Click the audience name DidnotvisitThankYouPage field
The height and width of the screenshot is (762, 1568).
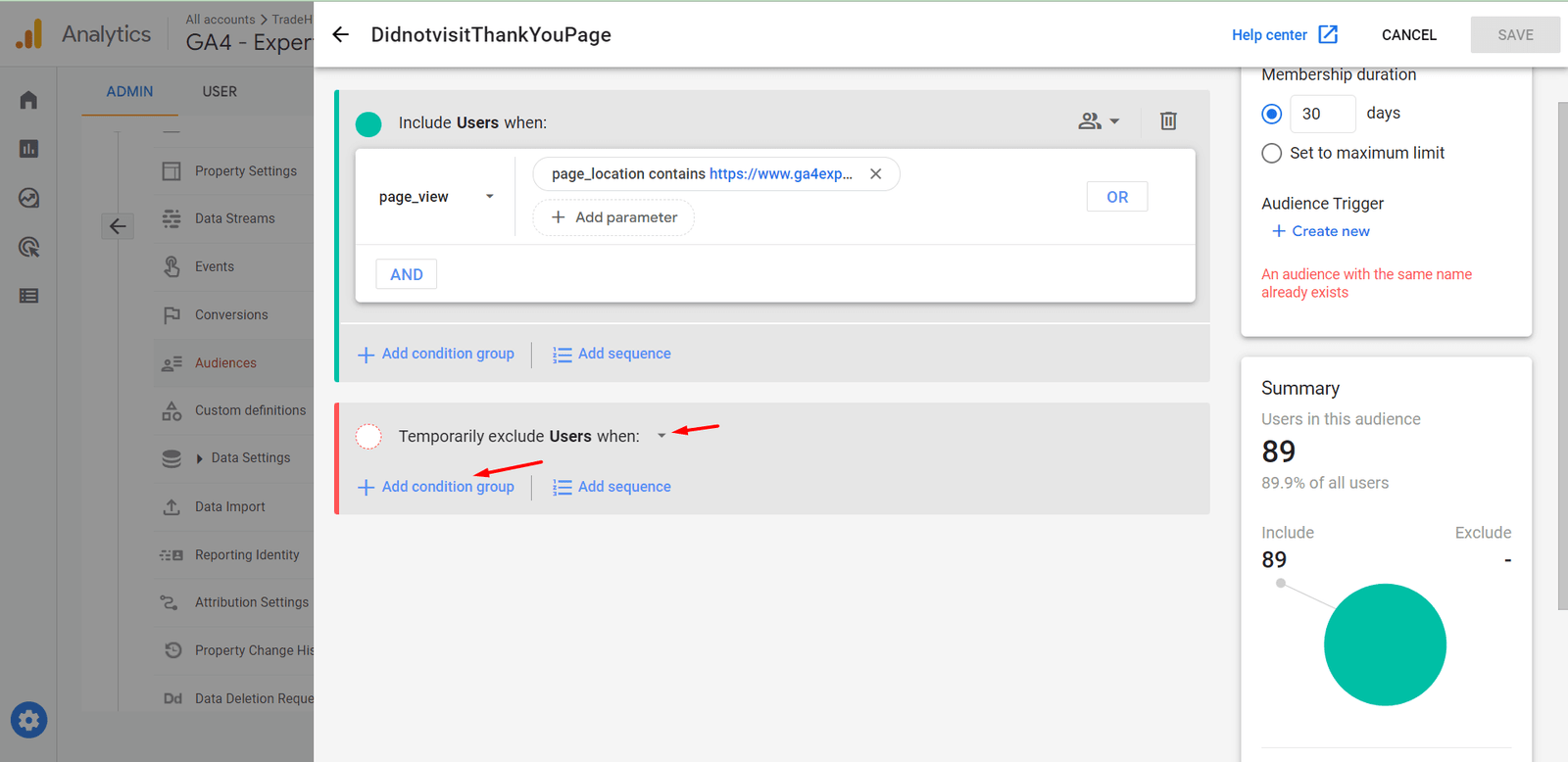point(491,34)
